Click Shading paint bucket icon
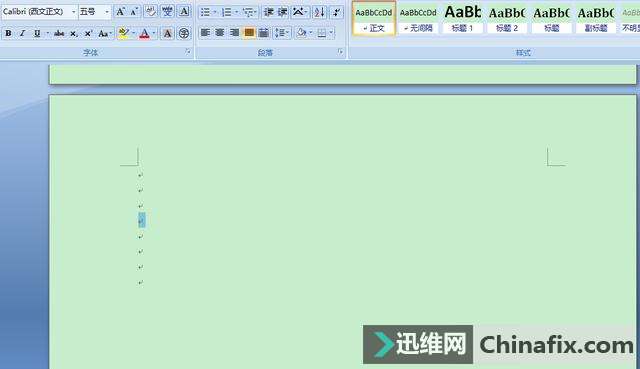Image resolution: width=640 pixels, height=369 pixels. (x=302, y=33)
